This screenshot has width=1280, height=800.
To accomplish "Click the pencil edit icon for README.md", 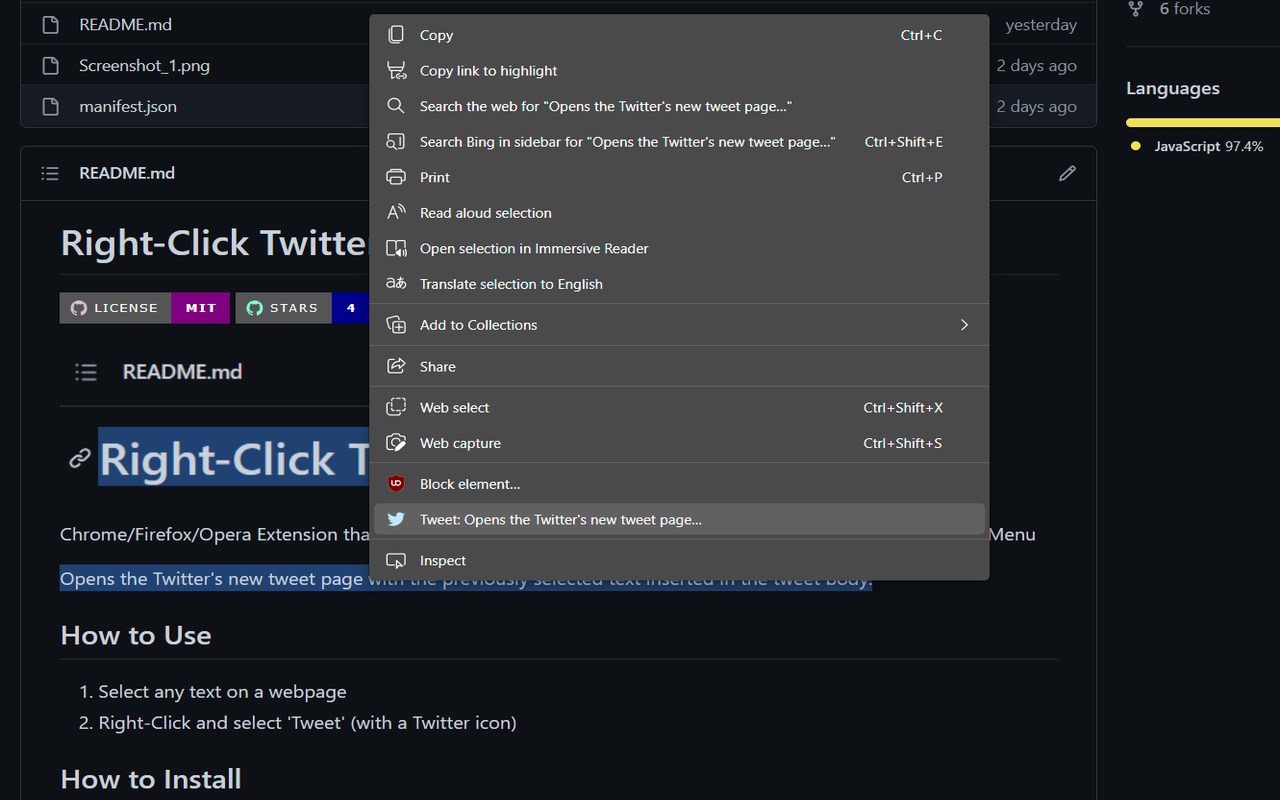I will (1067, 173).
